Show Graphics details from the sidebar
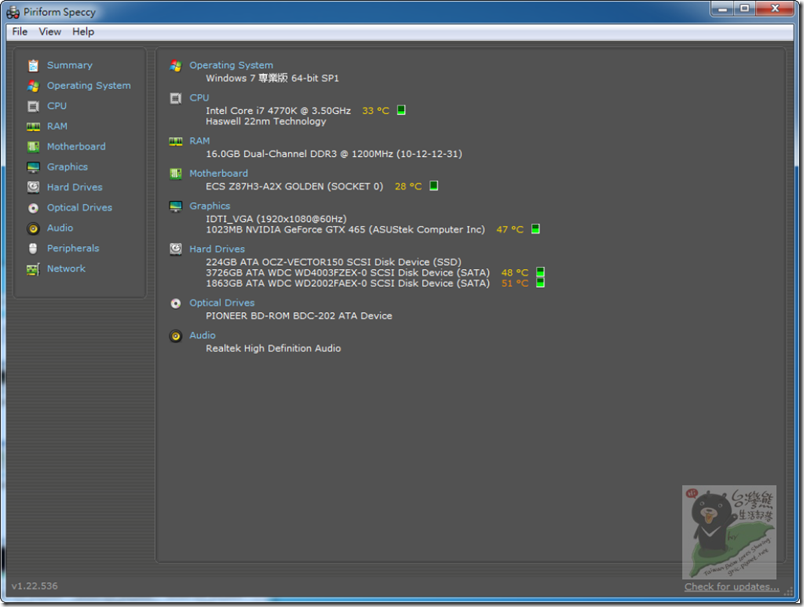The width and height of the screenshot is (804, 607). coord(67,167)
